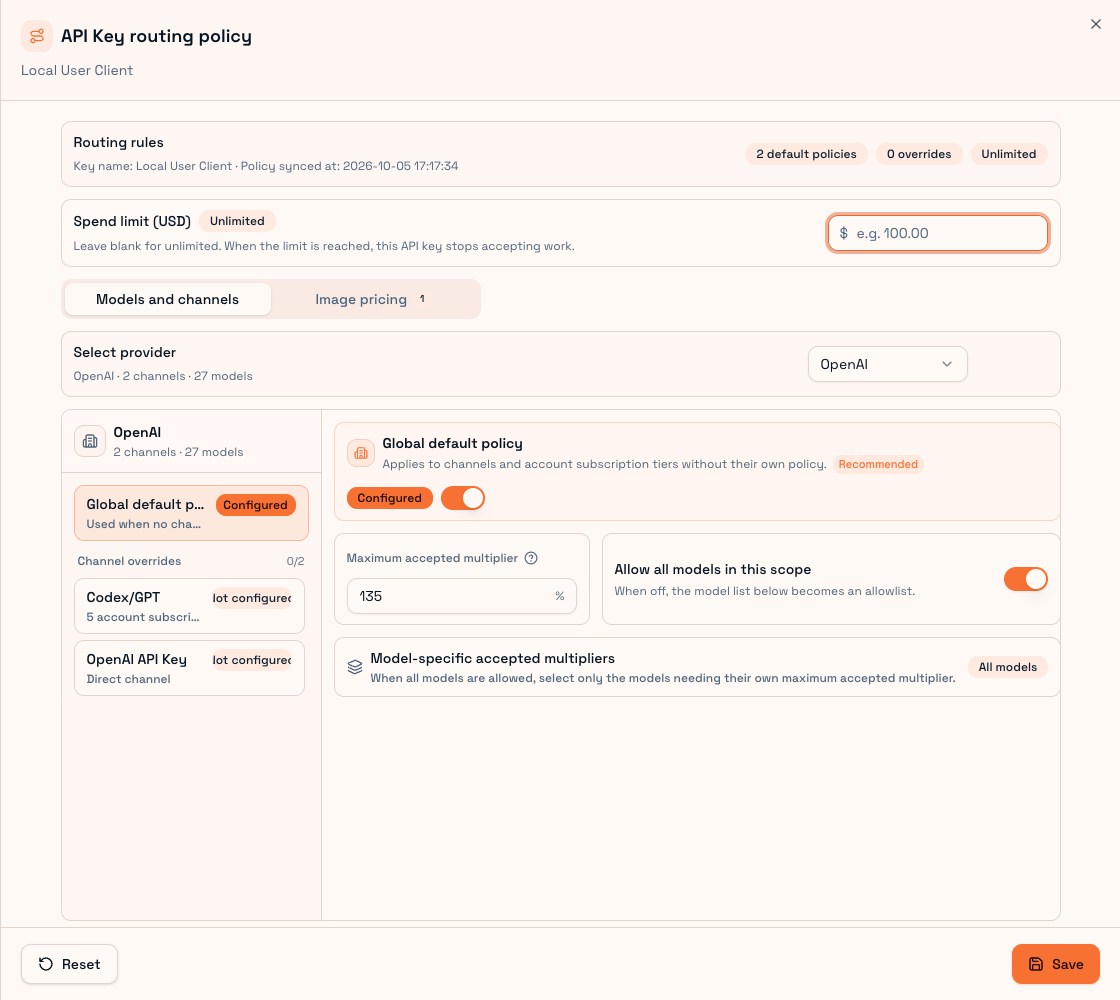Click the Not configured badge on OpenAI API Key
This screenshot has width=1120, height=1000.
point(252,660)
